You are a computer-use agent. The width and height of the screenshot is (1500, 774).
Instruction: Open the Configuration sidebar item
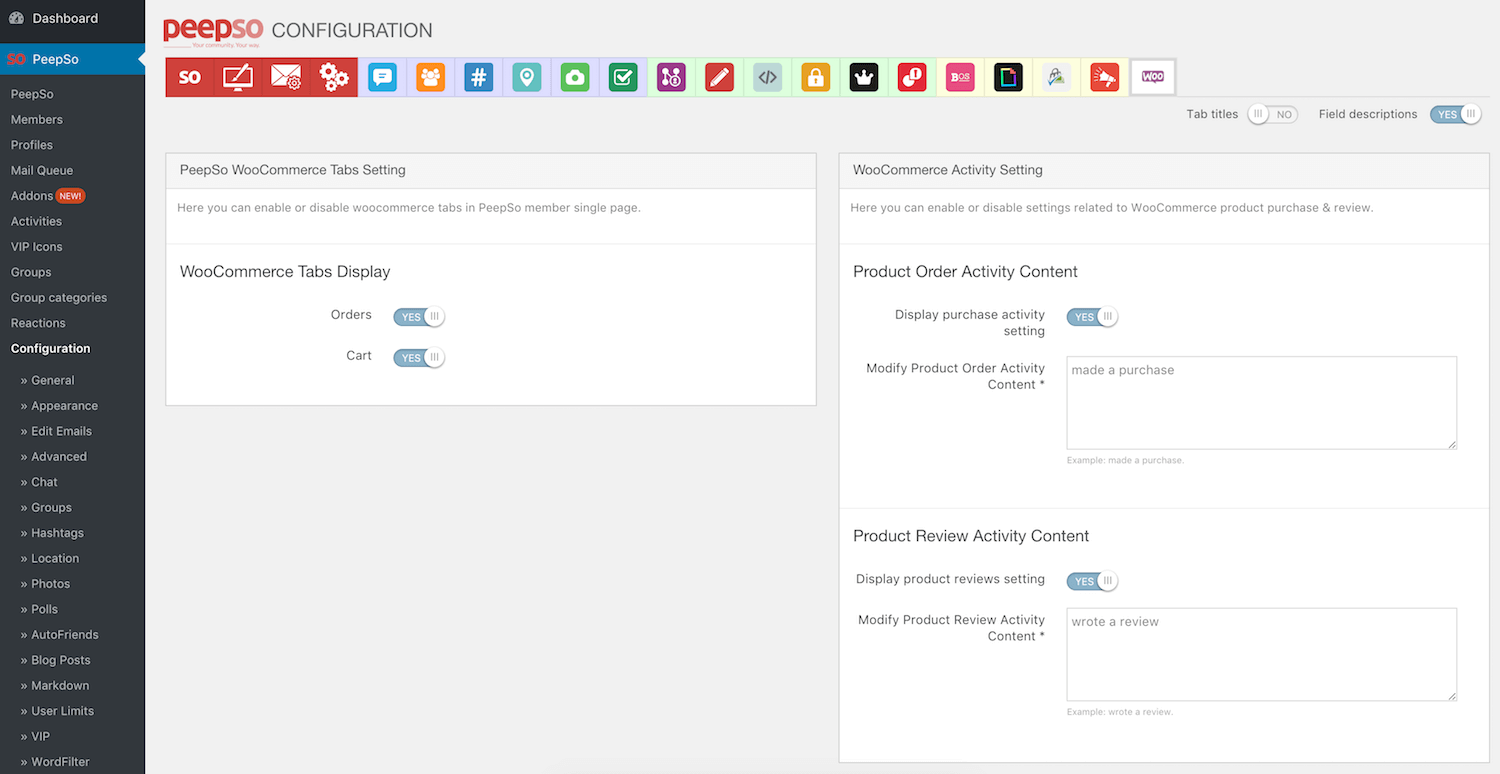pyautogui.click(x=51, y=349)
